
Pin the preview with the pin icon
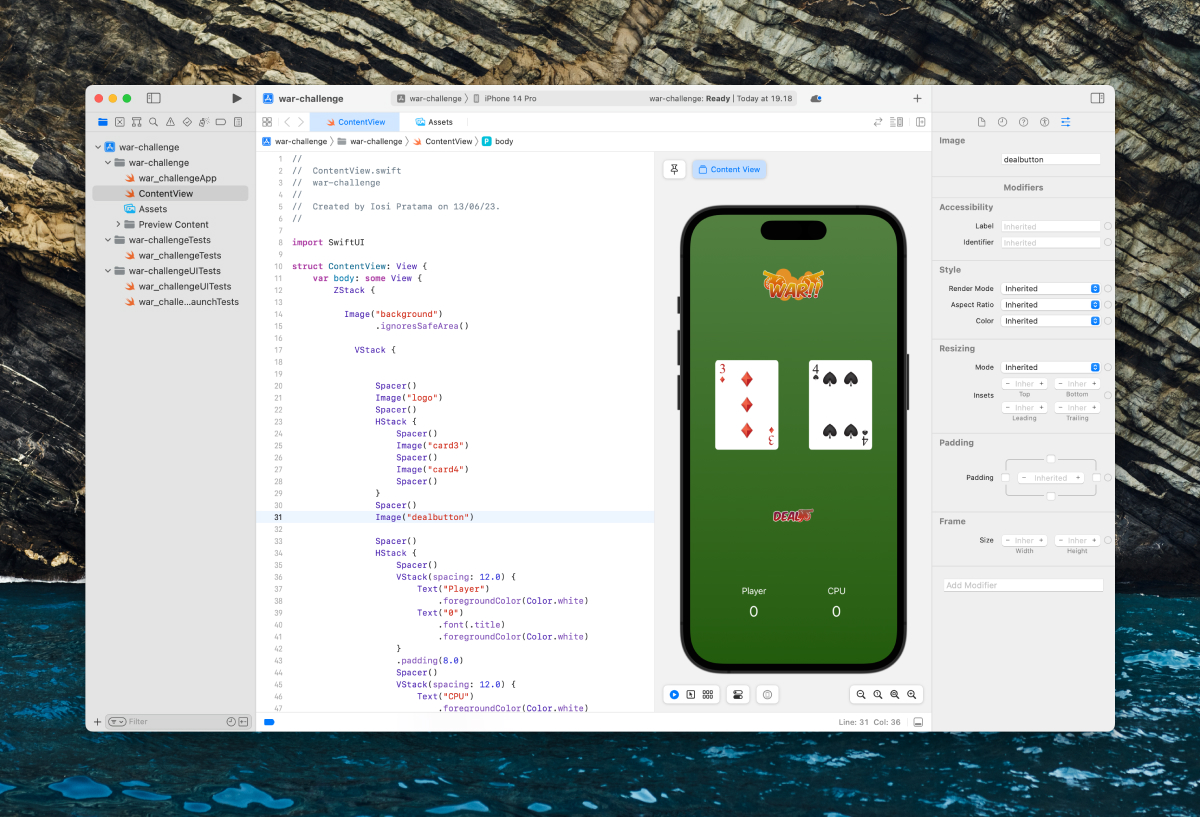674,169
